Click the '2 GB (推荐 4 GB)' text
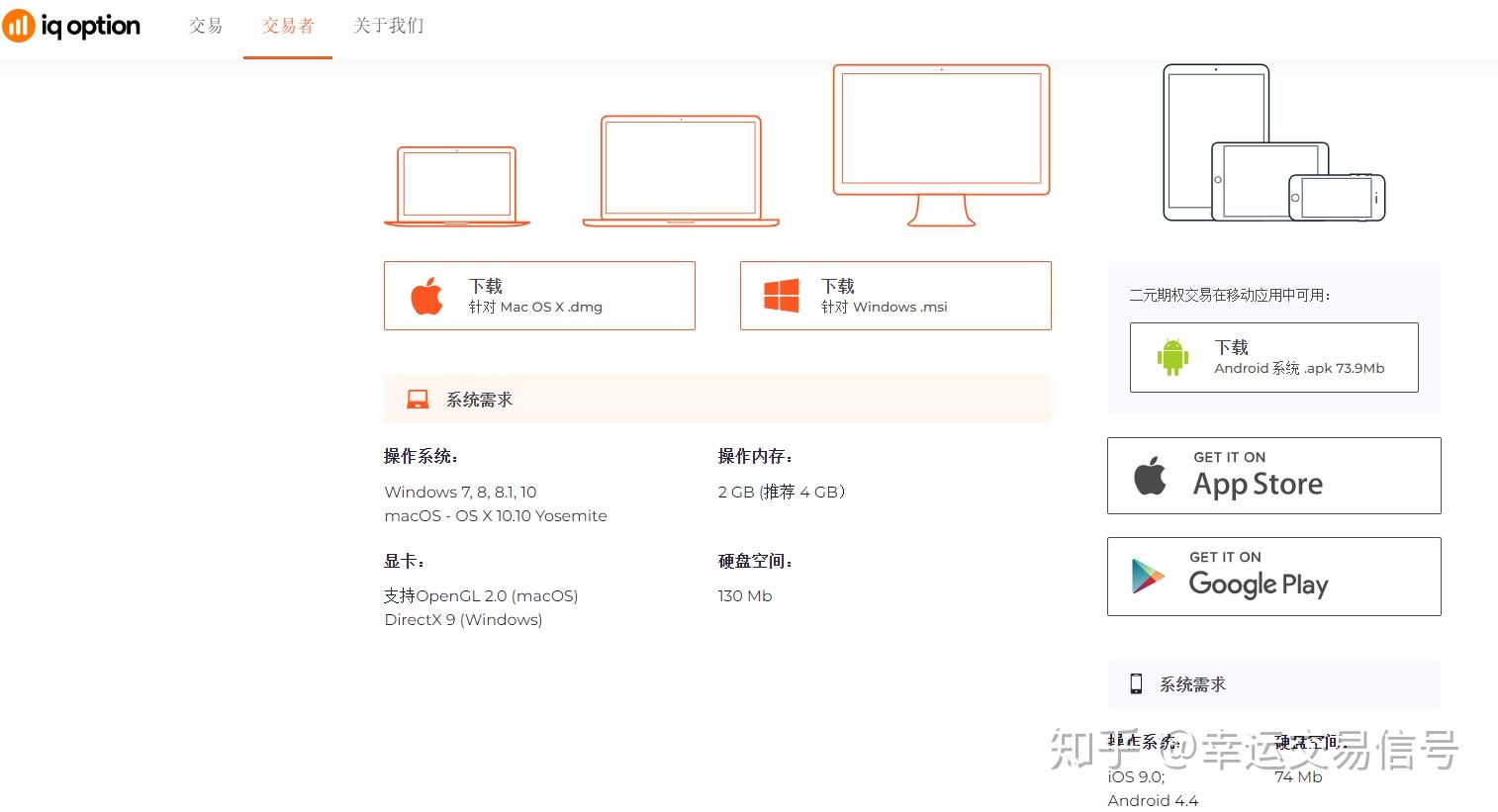Screen dimensions: 1498x812 click(x=782, y=492)
